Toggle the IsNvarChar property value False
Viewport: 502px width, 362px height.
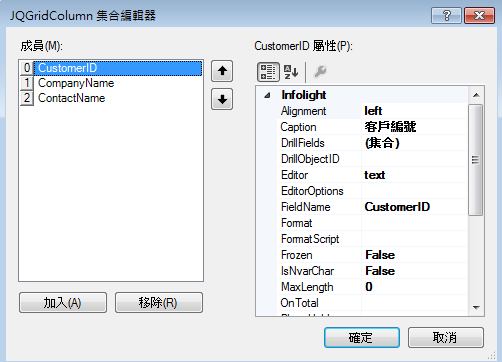click(x=414, y=271)
